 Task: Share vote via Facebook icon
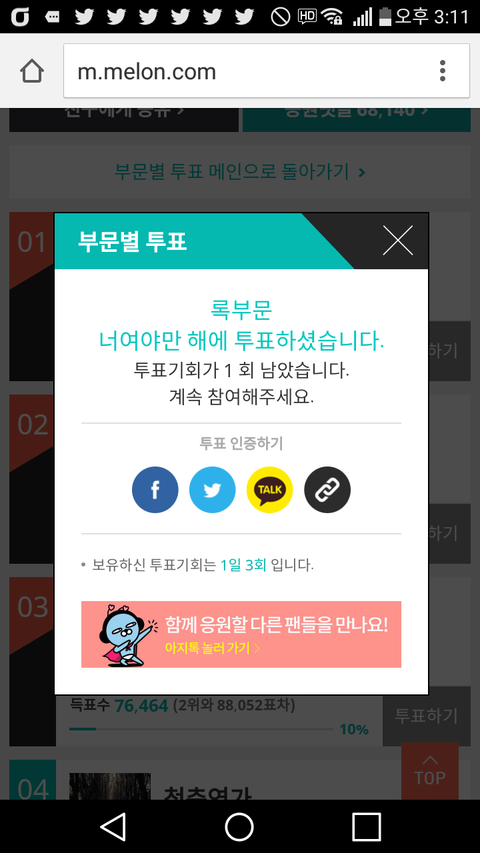coord(155,490)
